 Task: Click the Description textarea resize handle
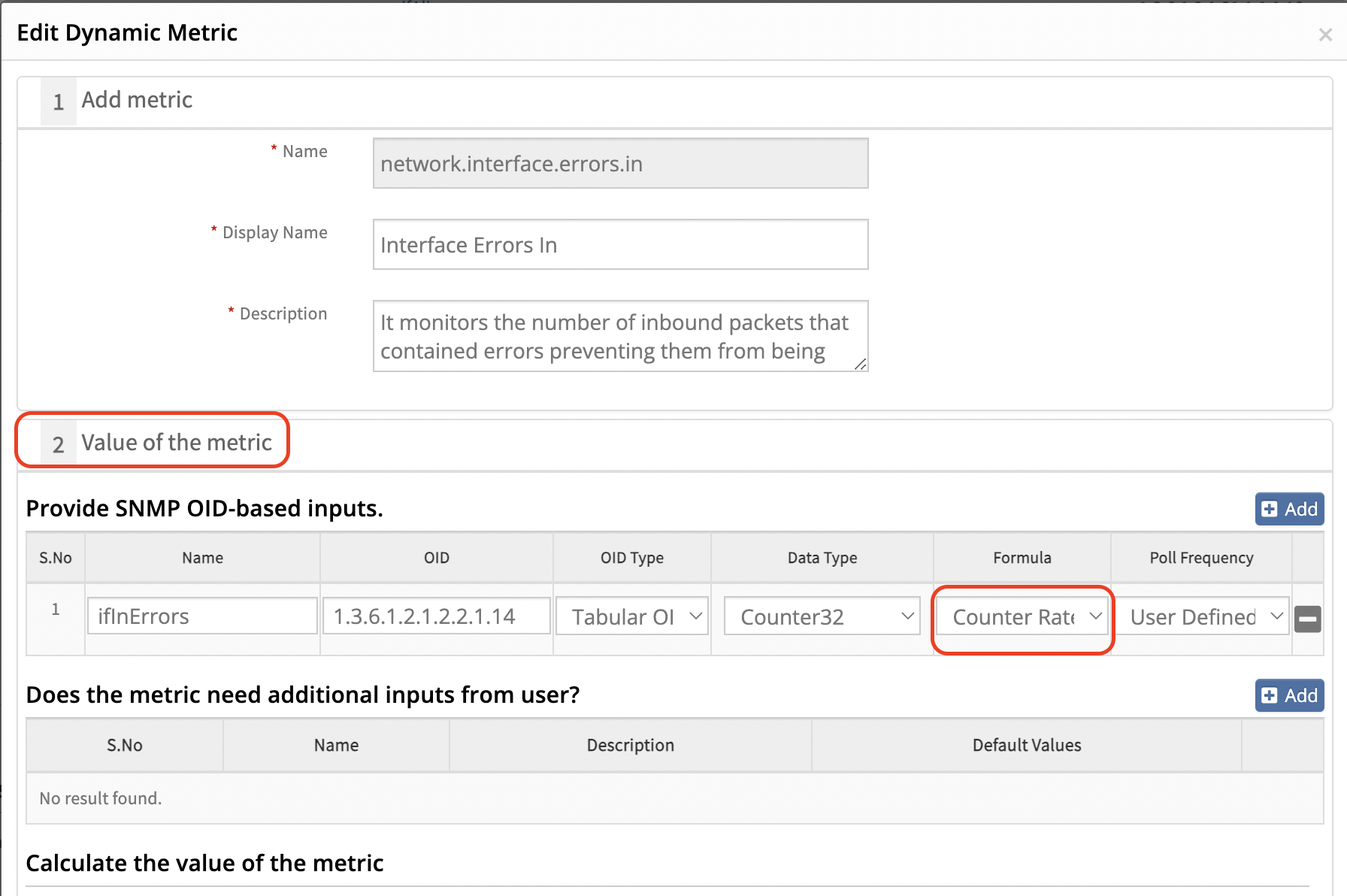[x=860, y=364]
